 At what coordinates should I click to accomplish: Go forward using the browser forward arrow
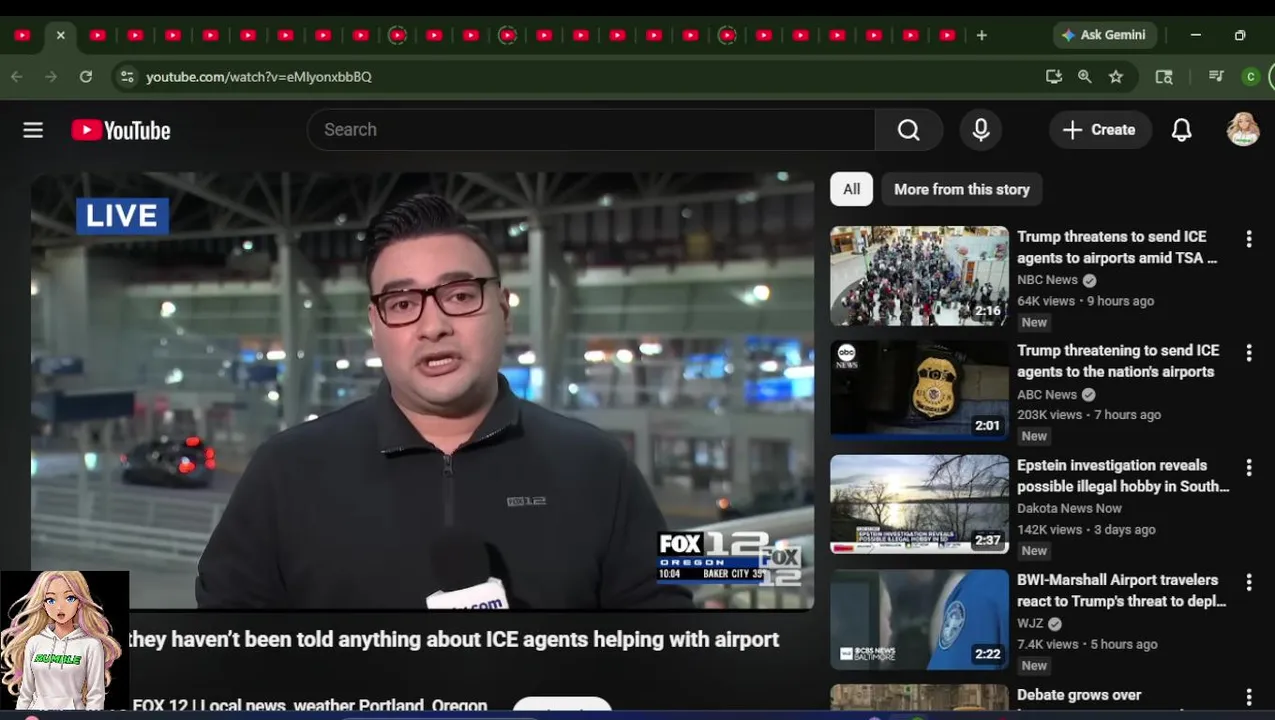click(51, 76)
